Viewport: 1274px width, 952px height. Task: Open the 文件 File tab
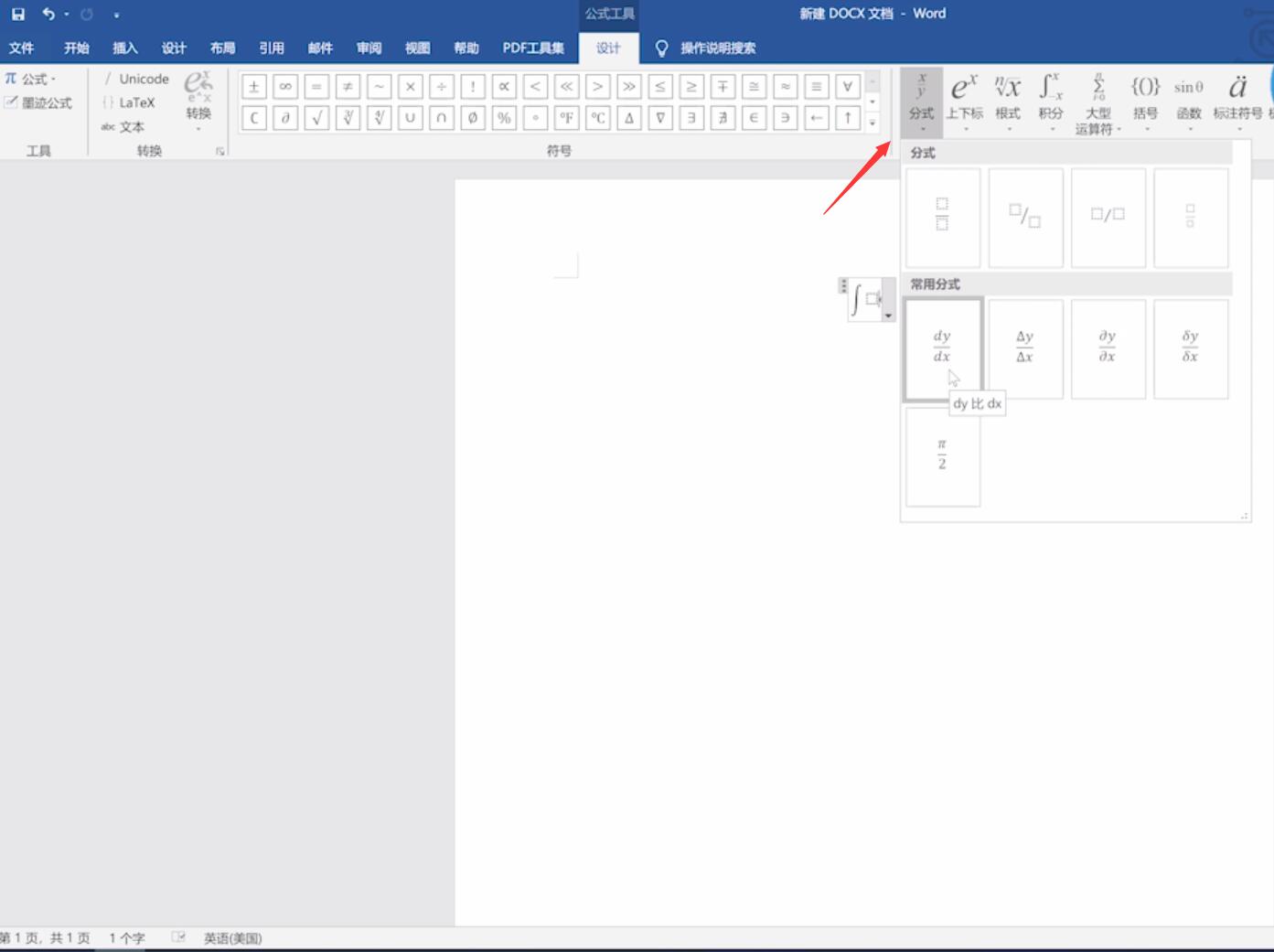[21, 48]
